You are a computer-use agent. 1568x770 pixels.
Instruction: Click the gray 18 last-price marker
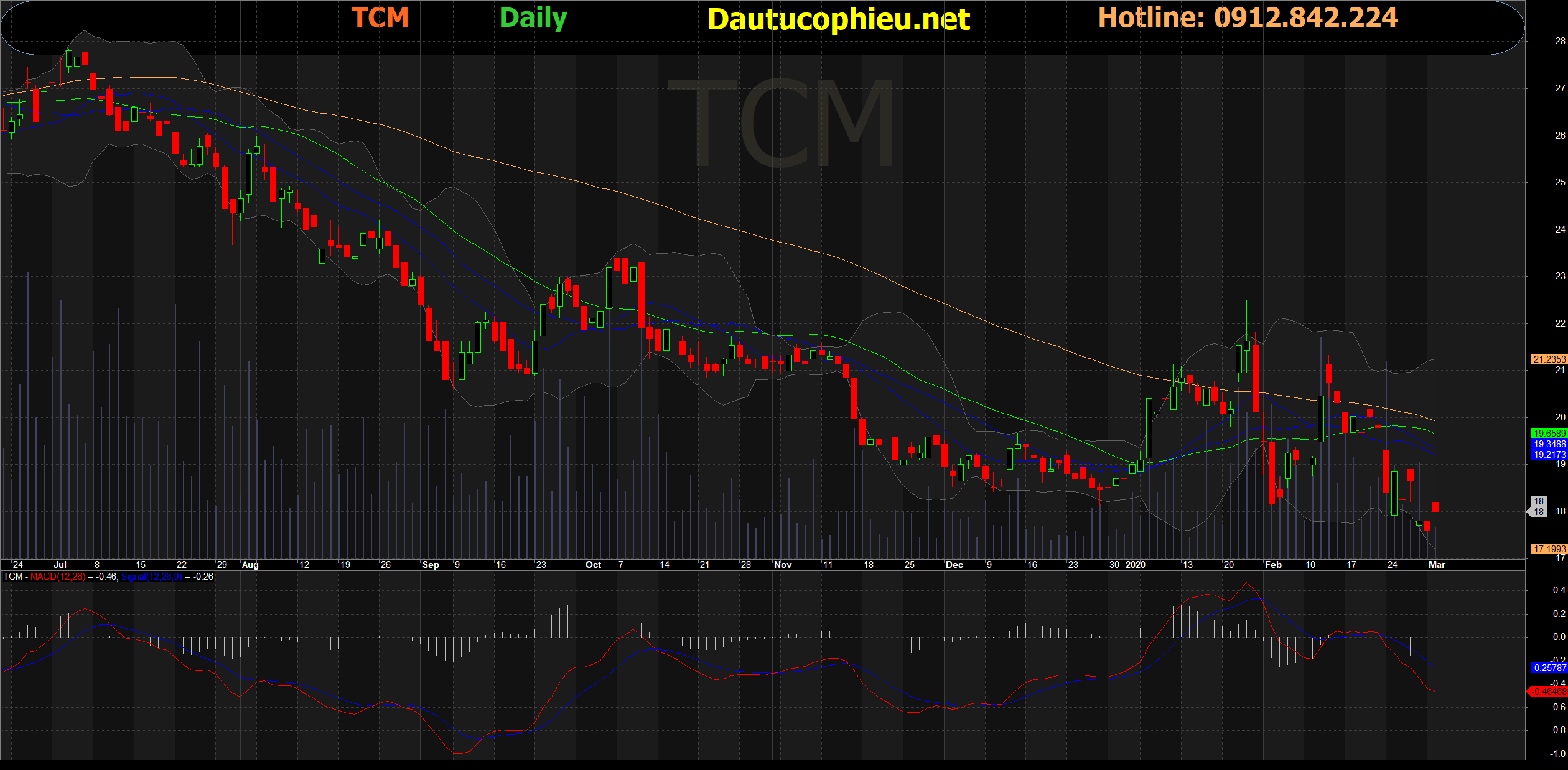click(1539, 506)
